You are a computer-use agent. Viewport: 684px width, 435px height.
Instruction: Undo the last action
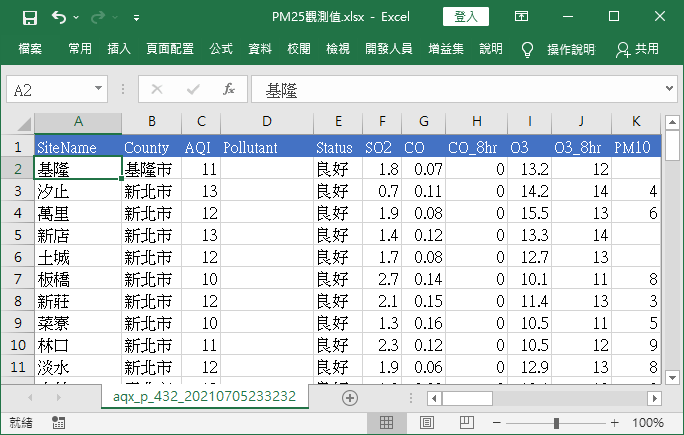pos(58,17)
